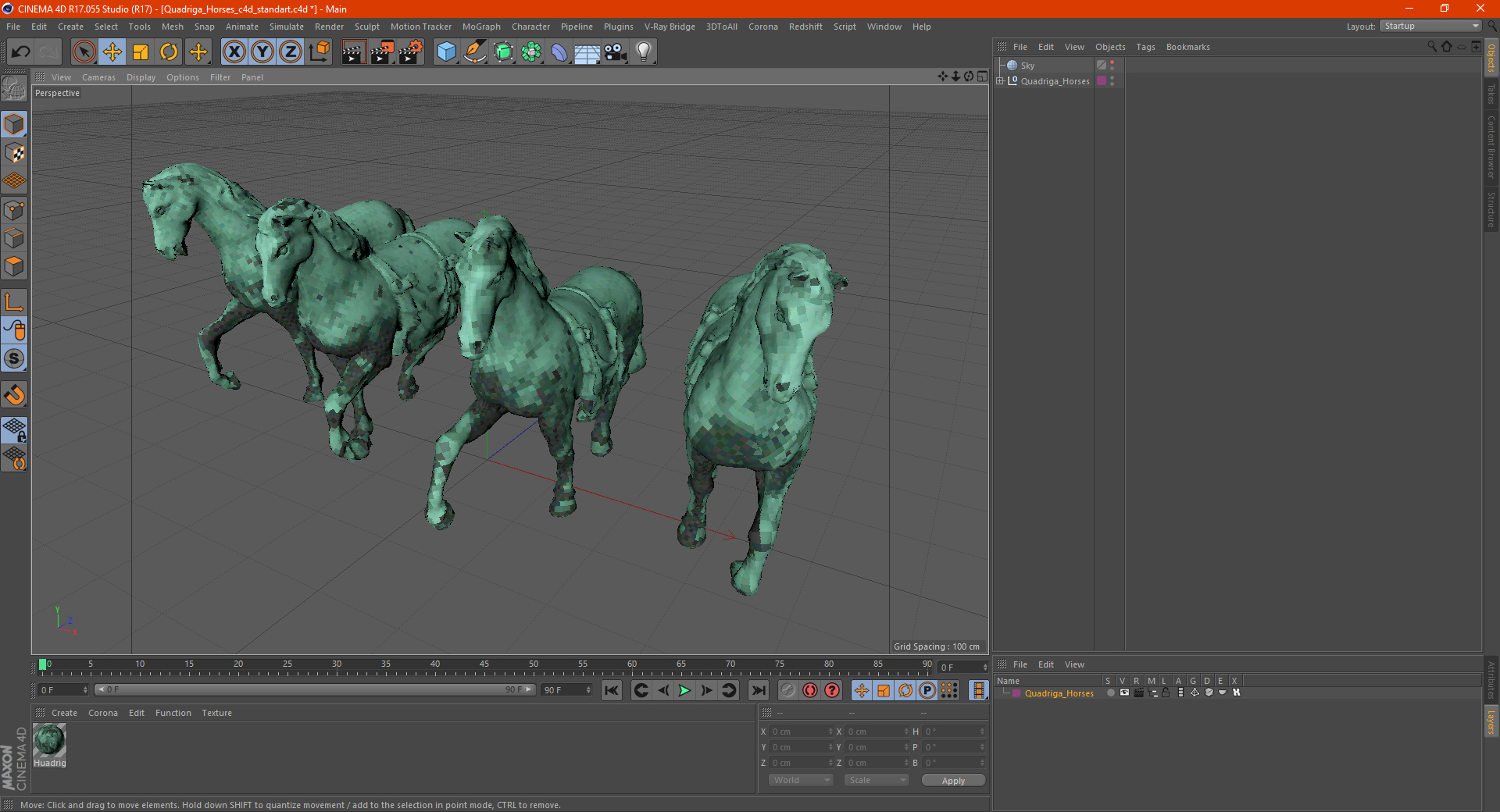Open the Layout Startup dropdown
The image size is (1500, 812).
[x=1430, y=26]
